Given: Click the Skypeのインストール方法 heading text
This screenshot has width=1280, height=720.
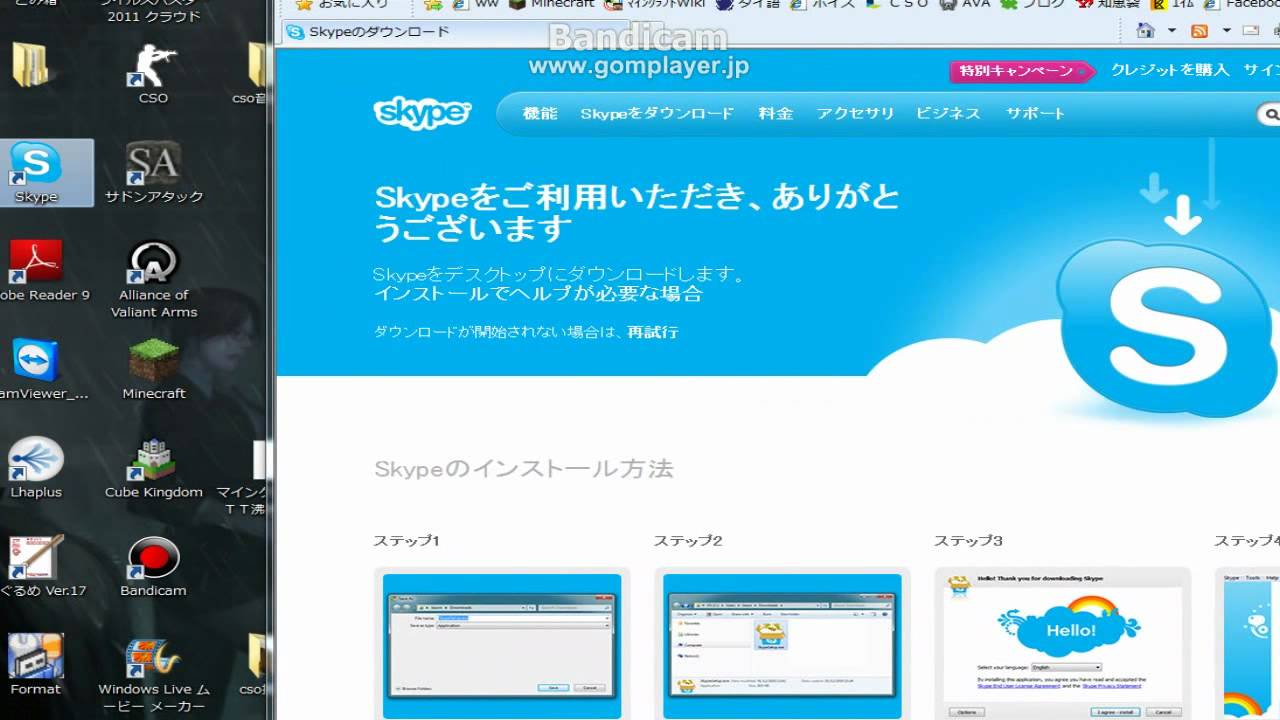Looking at the screenshot, I should (523, 468).
